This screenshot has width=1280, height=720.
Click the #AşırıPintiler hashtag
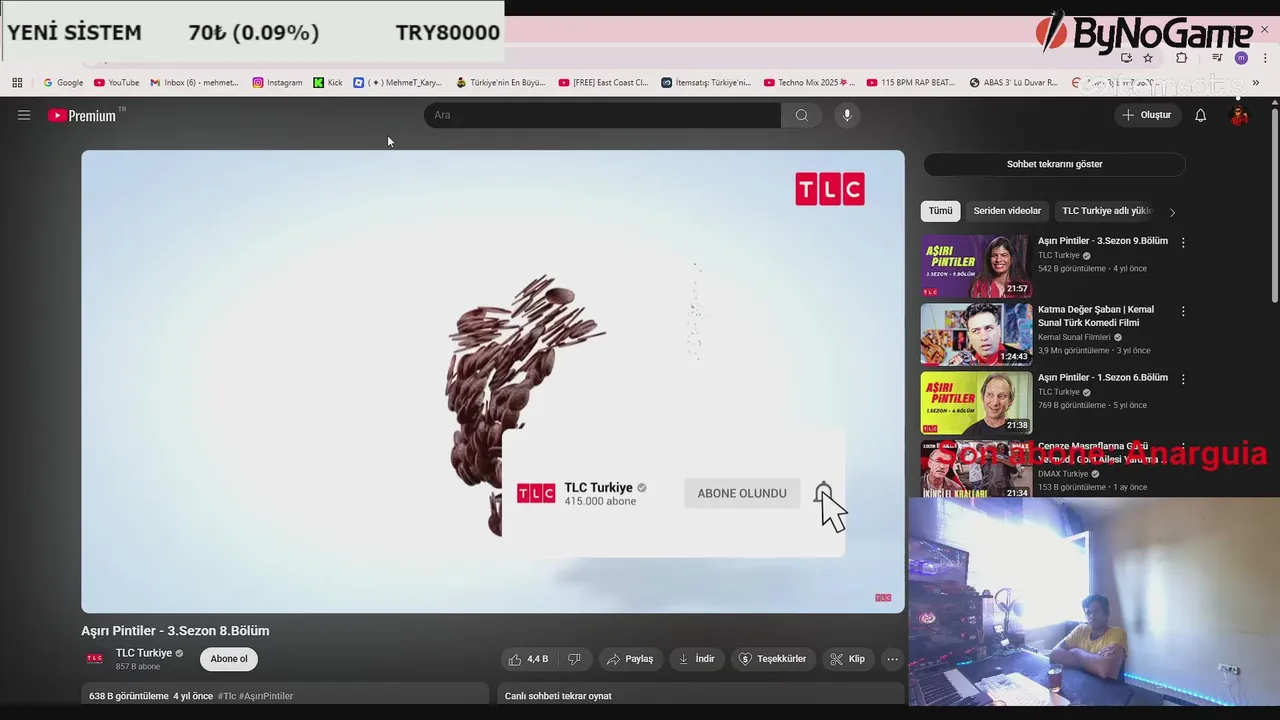click(266, 696)
